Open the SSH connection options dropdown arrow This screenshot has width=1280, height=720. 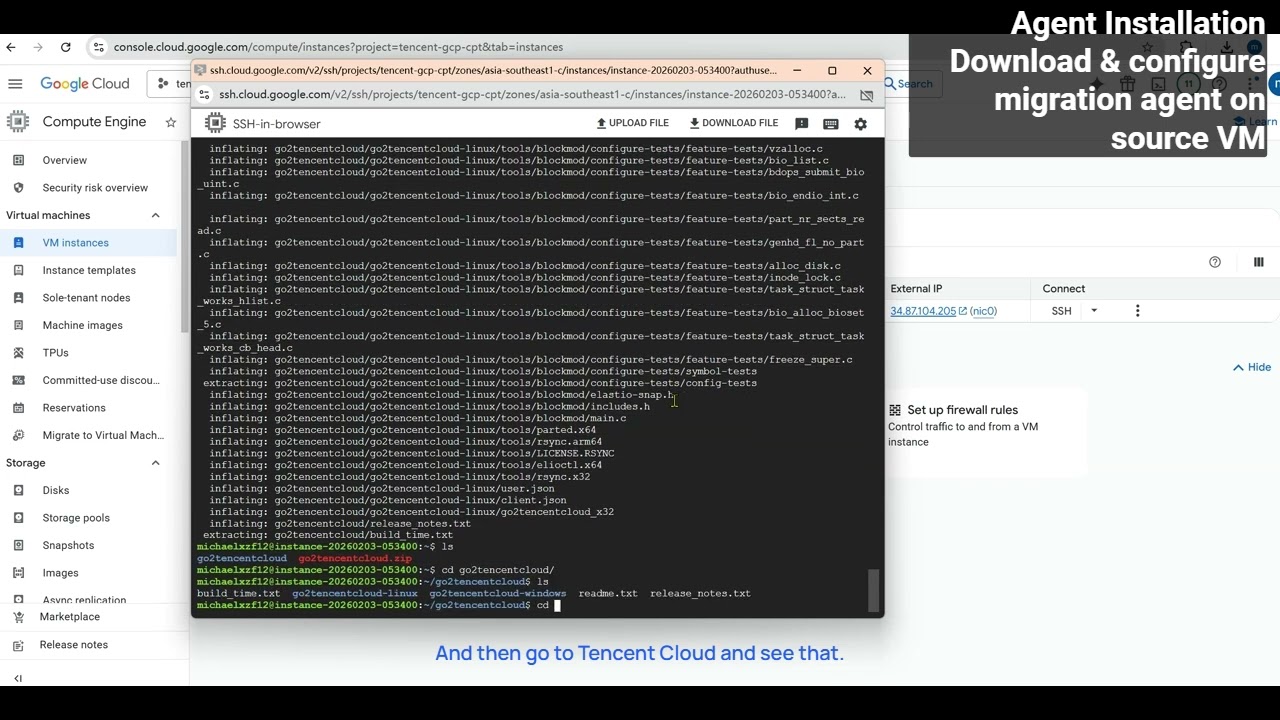pyautogui.click(x=1094, y=311)
